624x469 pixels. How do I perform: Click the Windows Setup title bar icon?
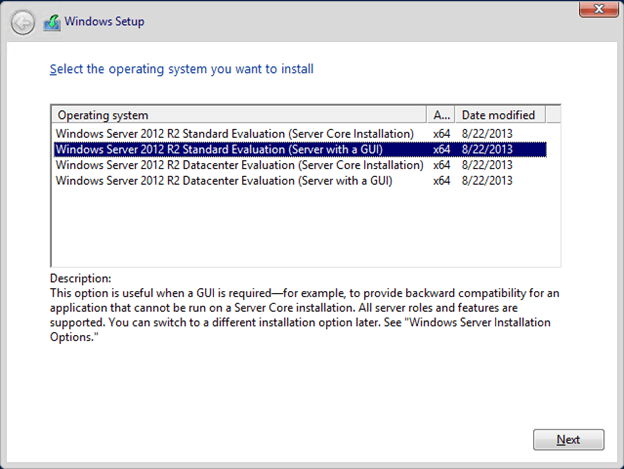[52, 21]
